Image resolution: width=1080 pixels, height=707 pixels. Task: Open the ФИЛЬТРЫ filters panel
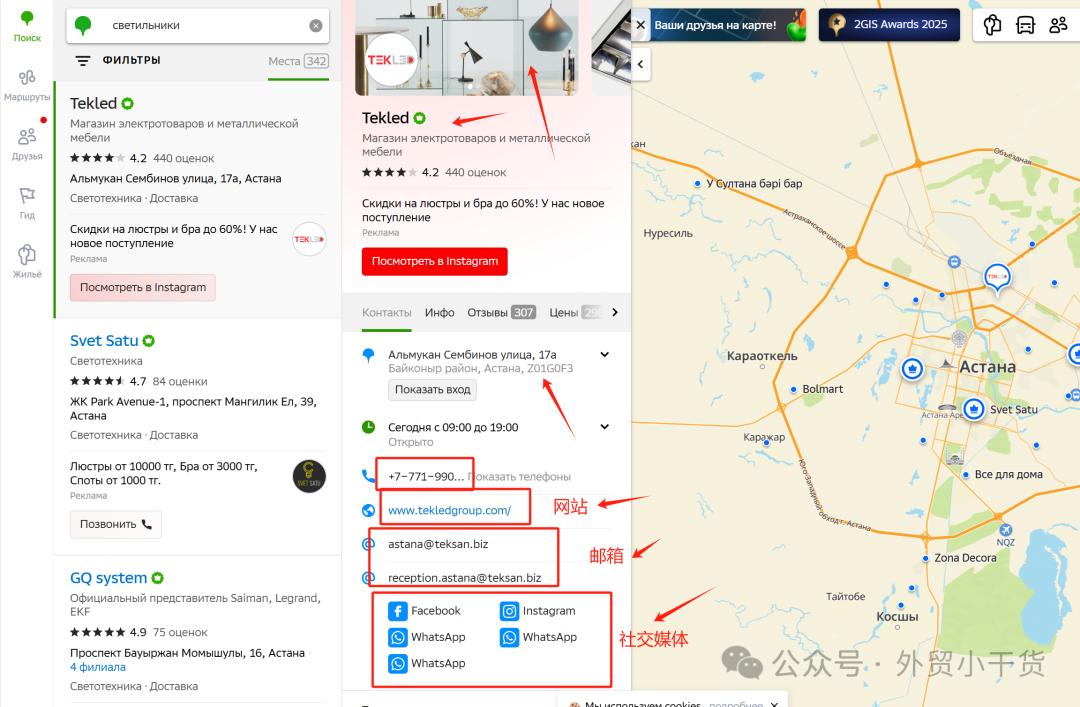point(118,61)
